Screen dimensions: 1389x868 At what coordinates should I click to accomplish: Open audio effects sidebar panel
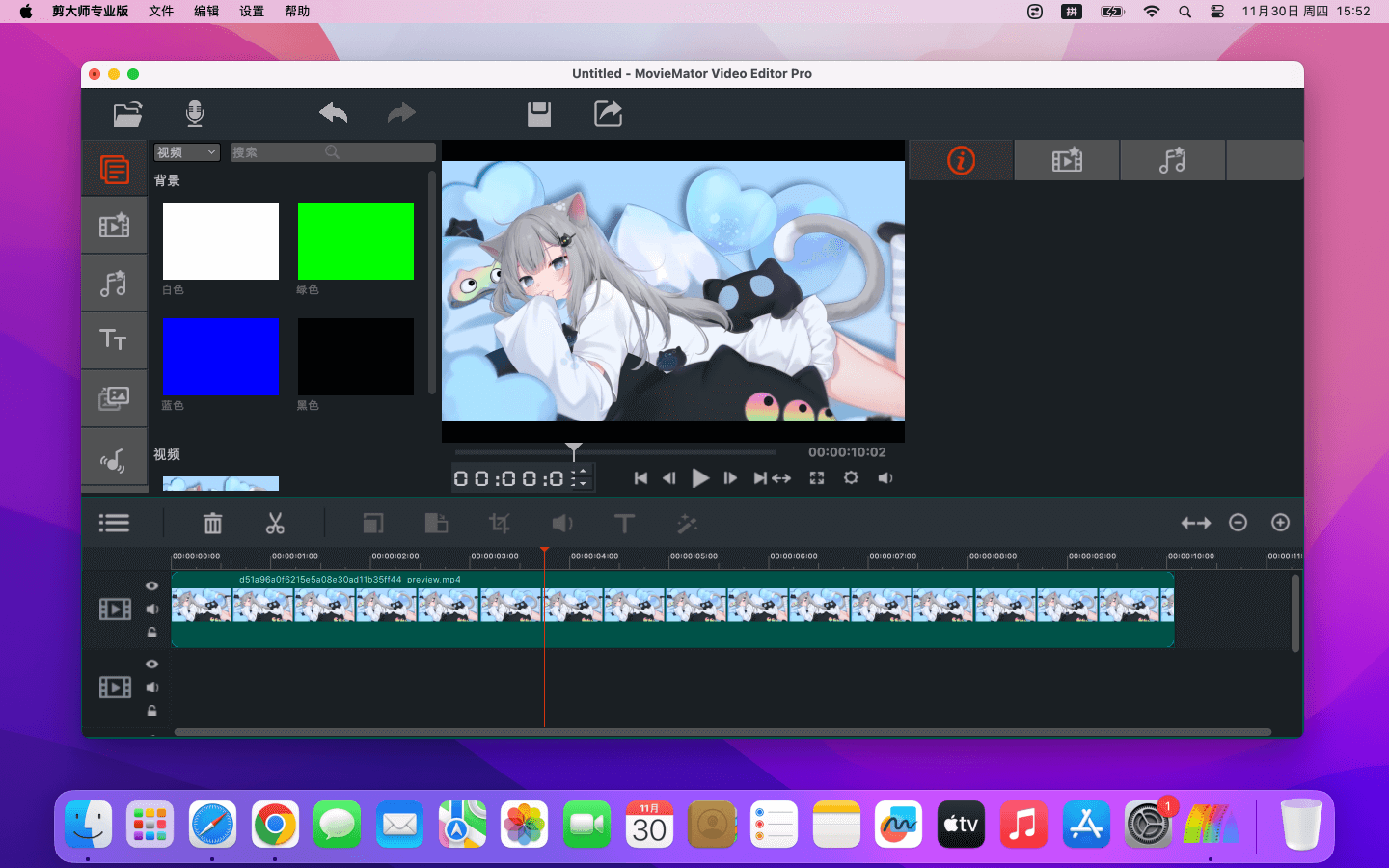tap(114, 283)
